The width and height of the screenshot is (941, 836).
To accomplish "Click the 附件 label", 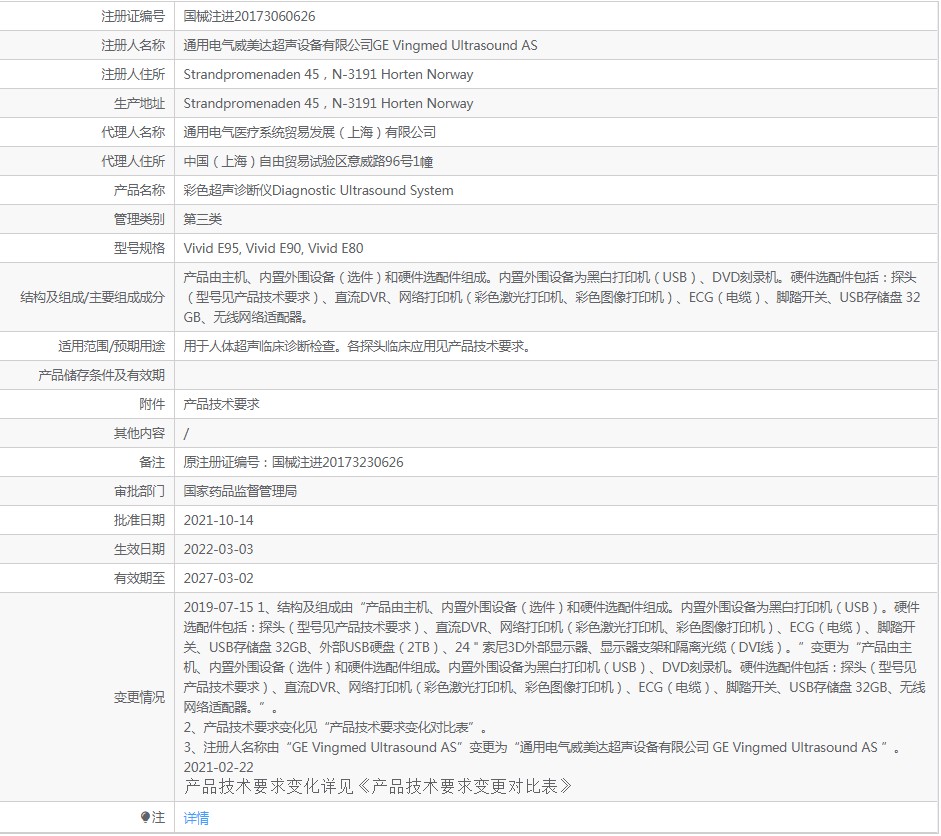I will (152, 404).
